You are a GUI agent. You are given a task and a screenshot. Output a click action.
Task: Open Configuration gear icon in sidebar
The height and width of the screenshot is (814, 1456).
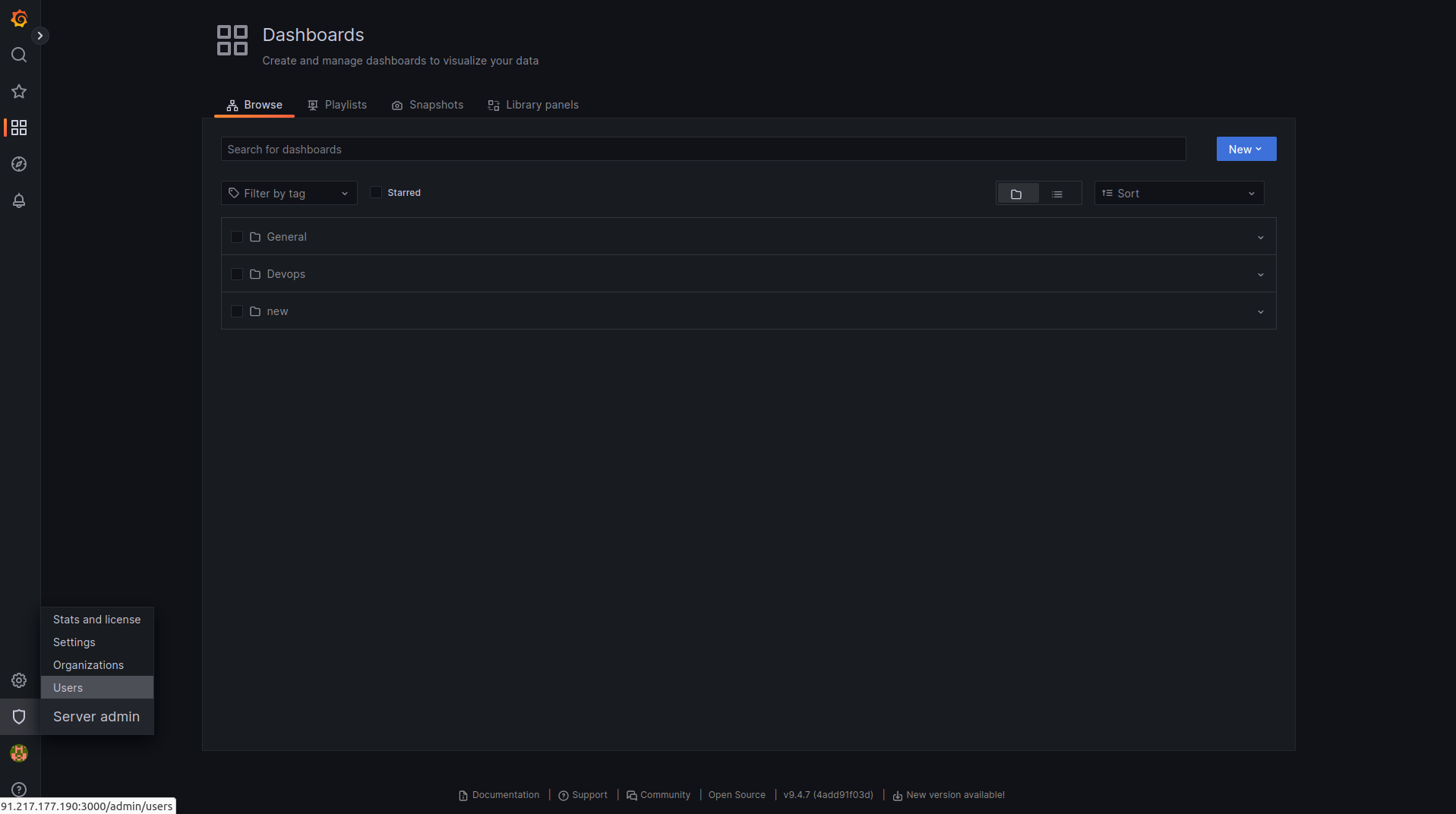click(19, 680)
